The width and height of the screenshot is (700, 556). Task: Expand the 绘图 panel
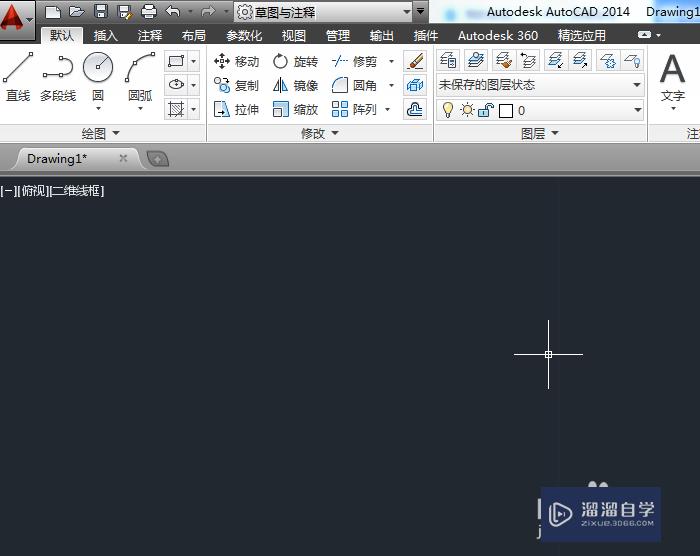[x=101, y=133]
